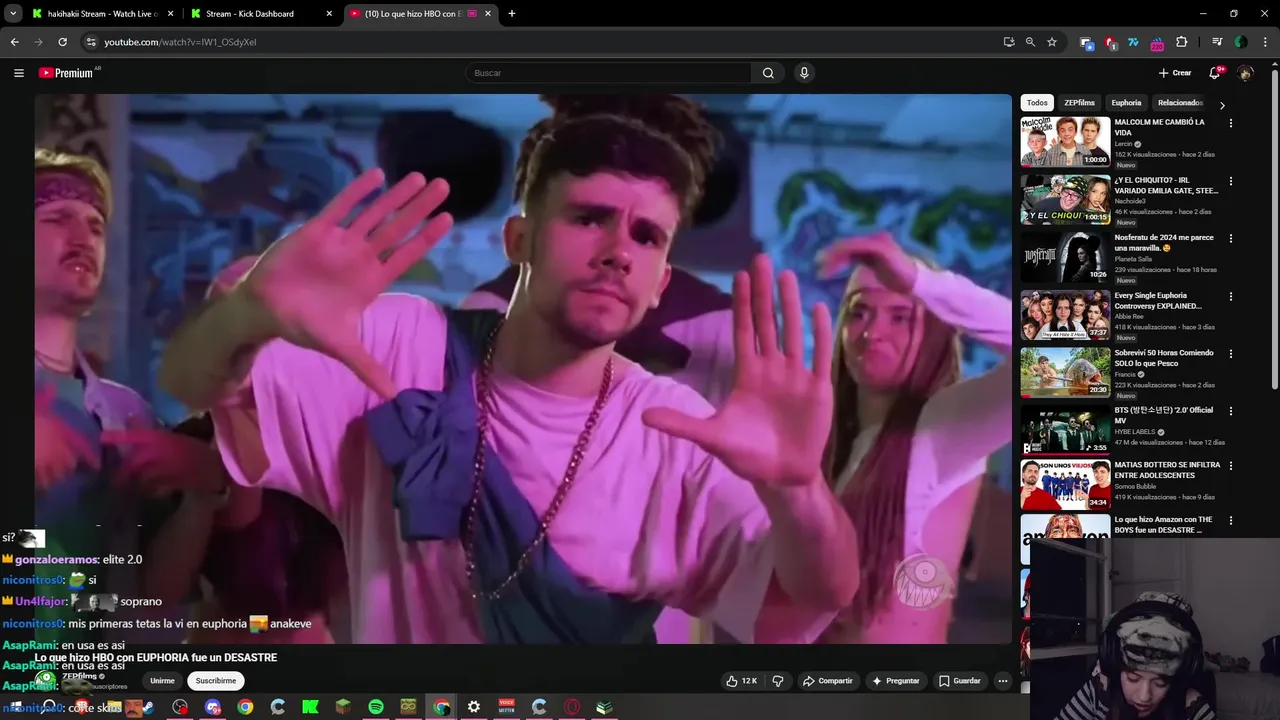Click the Preguntar ask button
Image resolution: width=1280 pixels, height=720 pixels.
click(x=895, y=681)
